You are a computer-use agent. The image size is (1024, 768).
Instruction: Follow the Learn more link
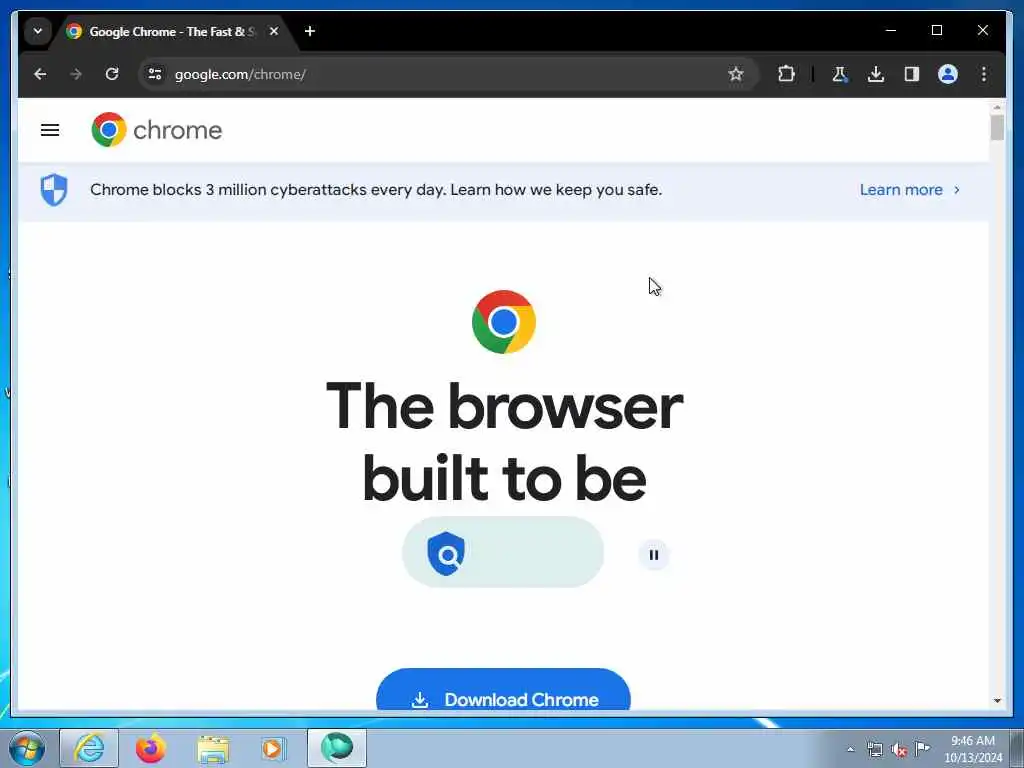click(x=901, y=190)
